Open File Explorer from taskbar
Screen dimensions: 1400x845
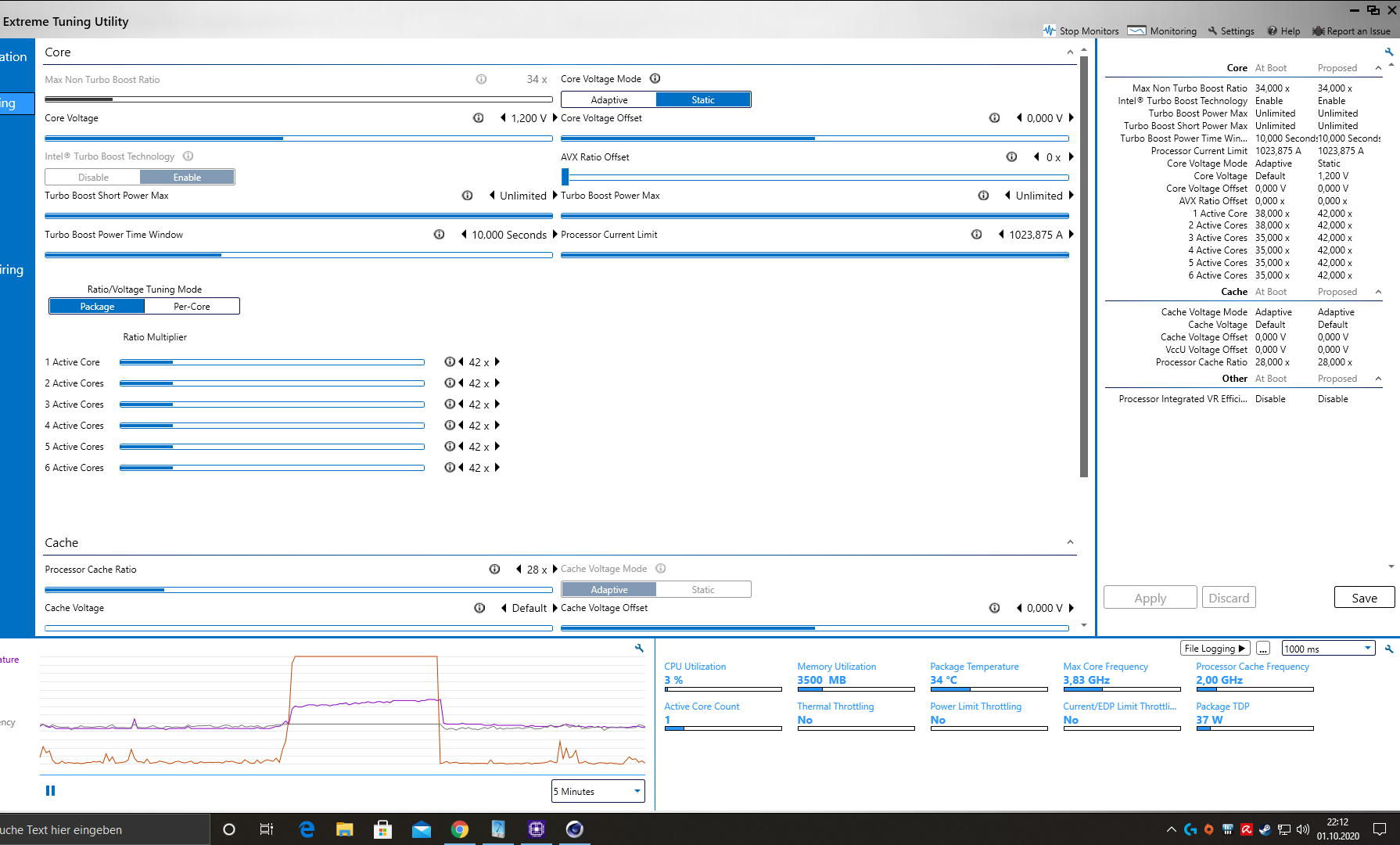[345, 829]
